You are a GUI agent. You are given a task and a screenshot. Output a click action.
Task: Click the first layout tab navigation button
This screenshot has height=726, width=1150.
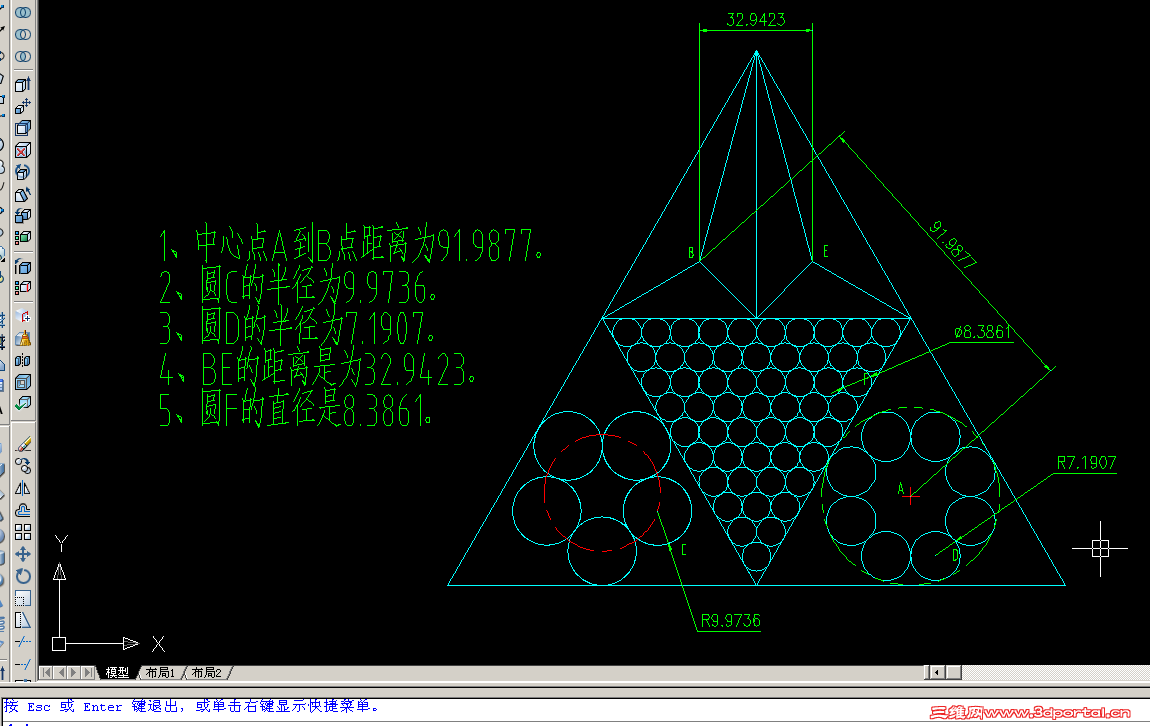[x=45, y=672]
